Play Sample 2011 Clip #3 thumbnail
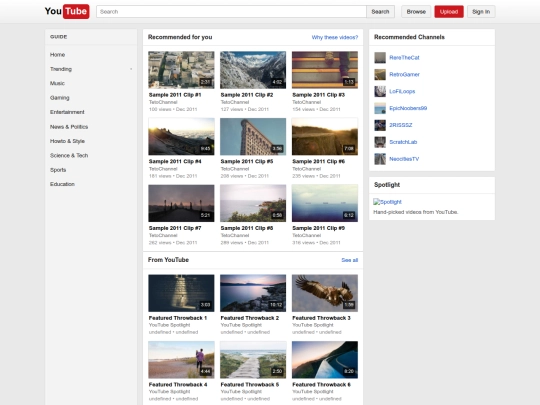Image resolution: width=540 pixels, height=405 pixels. coord(325,70)
